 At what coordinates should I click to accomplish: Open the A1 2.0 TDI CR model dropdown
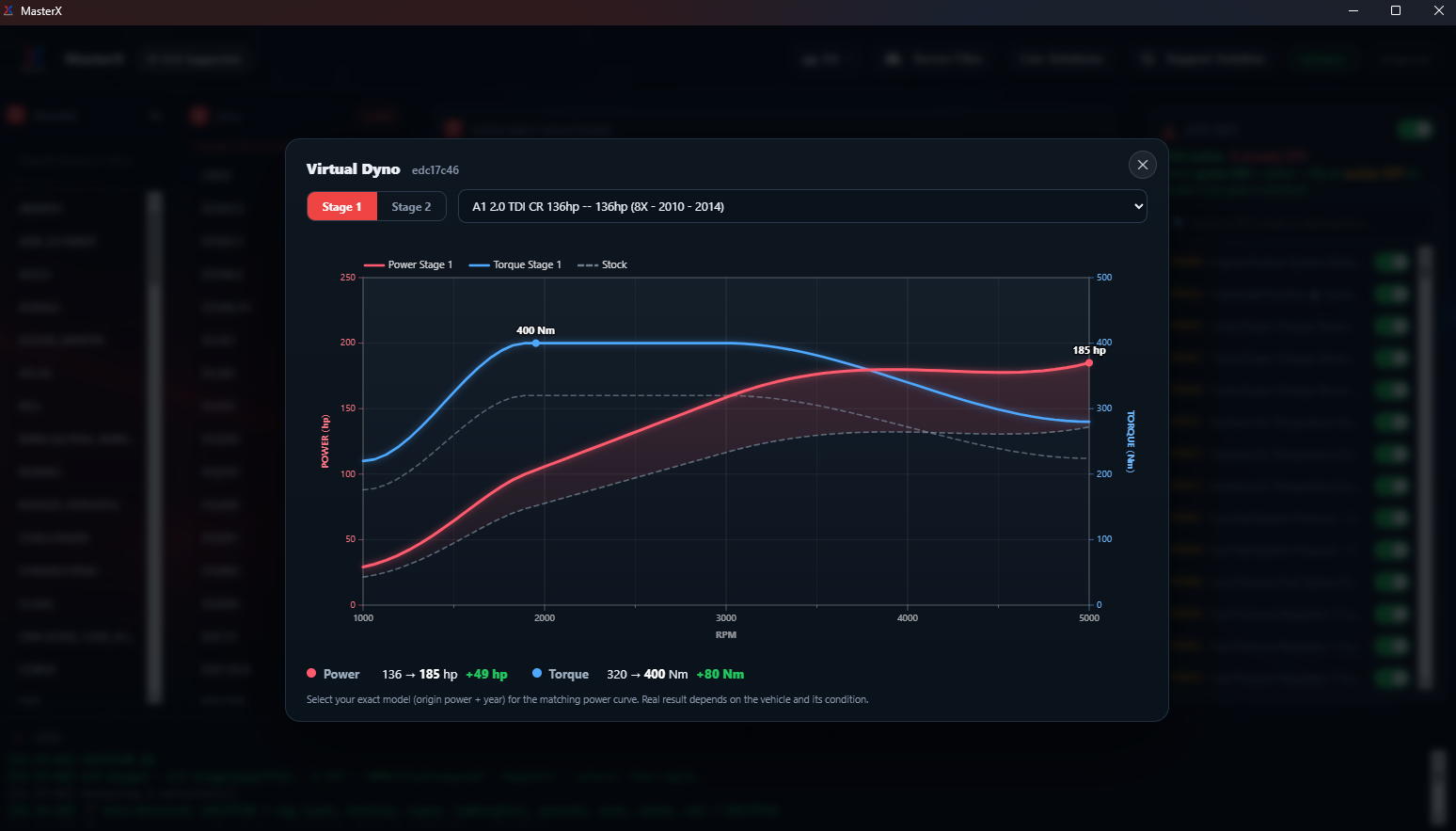(x=802, y=206)
